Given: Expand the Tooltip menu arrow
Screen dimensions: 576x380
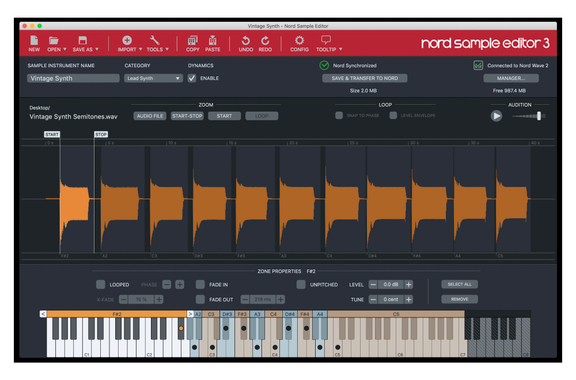Looking at the screenshot, I should [341, 49].
